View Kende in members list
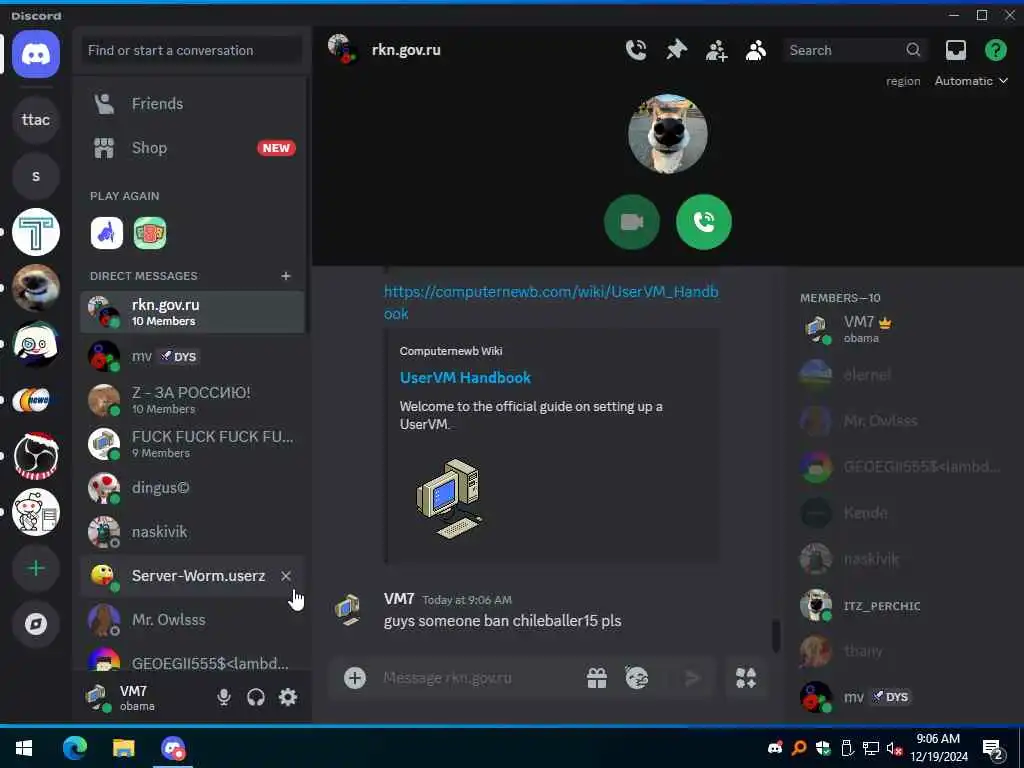This screenshot has height=768, width=1024. click(x=901, y=513)
